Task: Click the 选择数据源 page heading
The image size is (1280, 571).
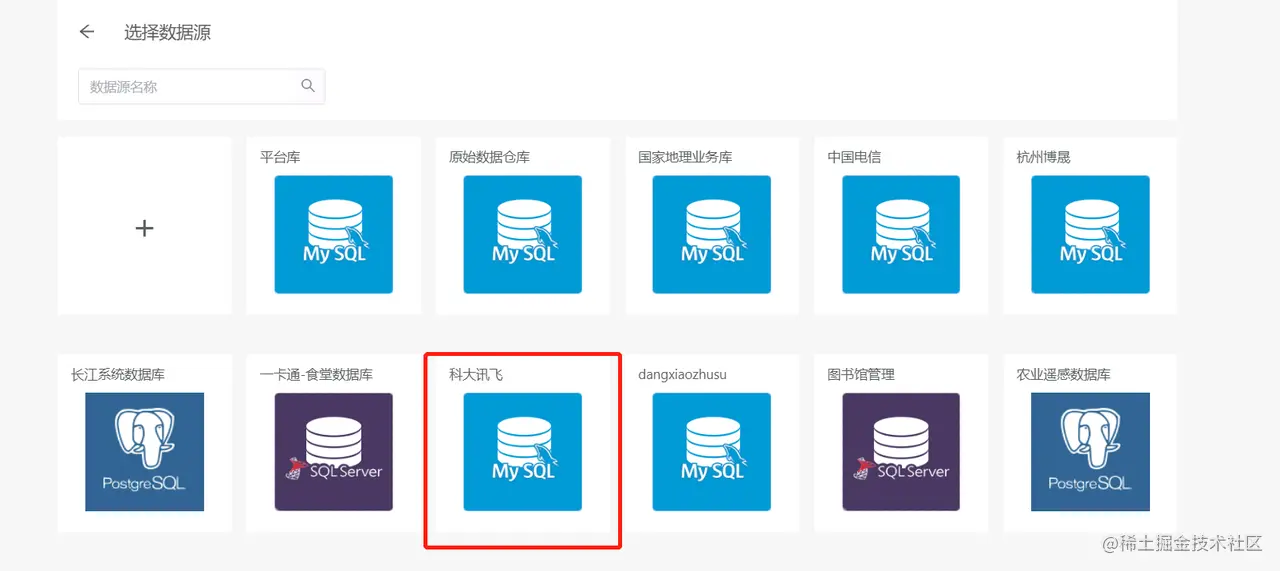Action: pyautogui.click(x=167, y=32)
